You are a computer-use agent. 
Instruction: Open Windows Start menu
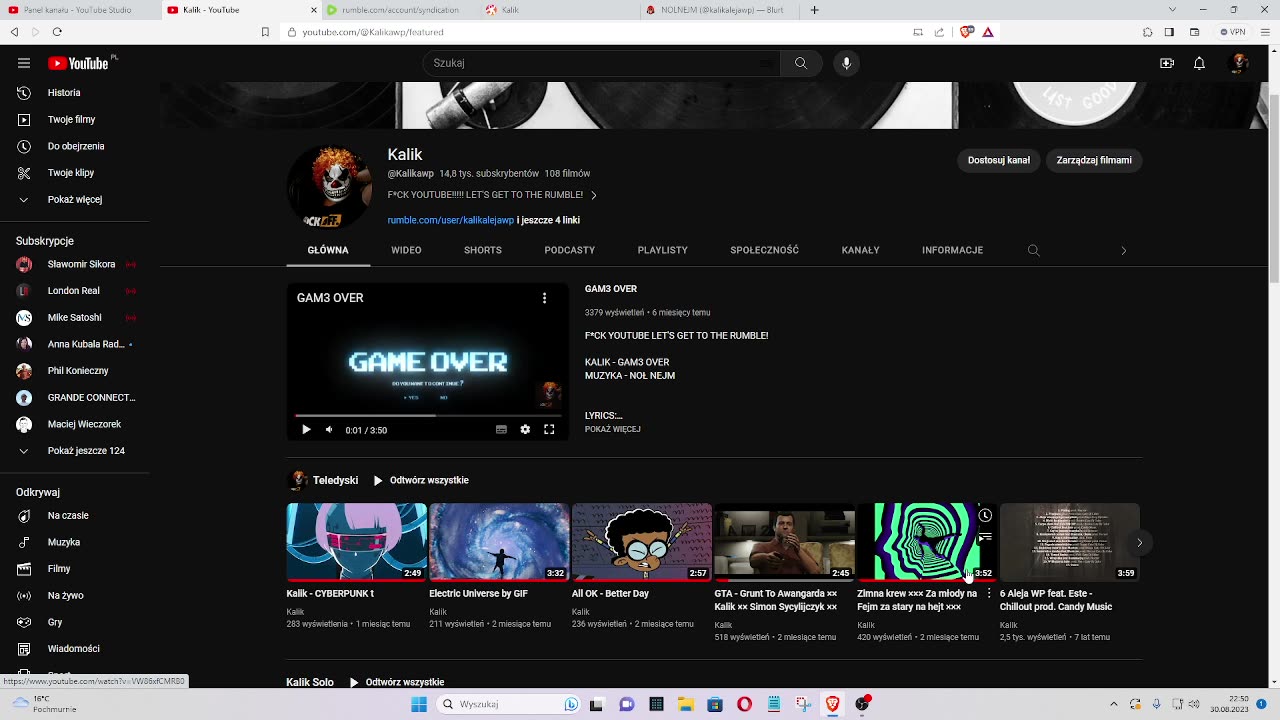pos(419,704)
